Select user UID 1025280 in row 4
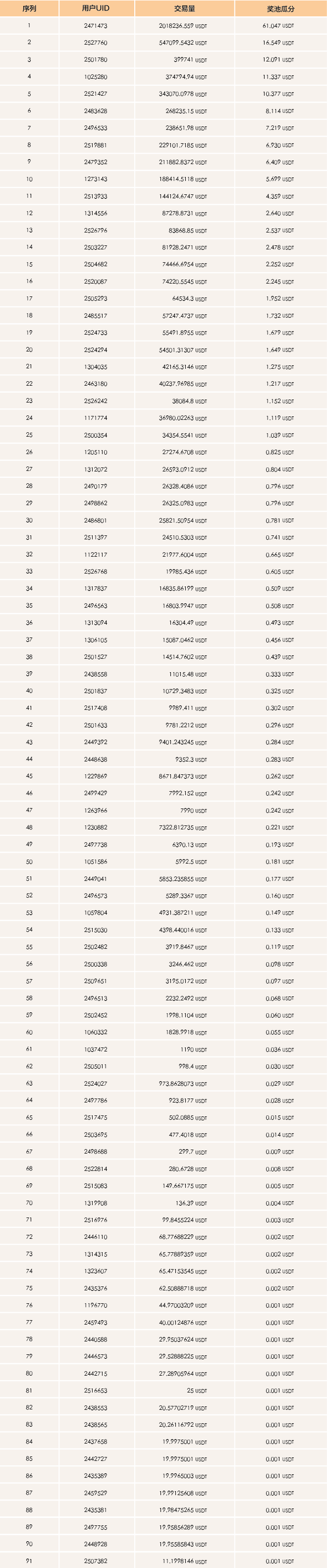 click(x=96, y=77)
